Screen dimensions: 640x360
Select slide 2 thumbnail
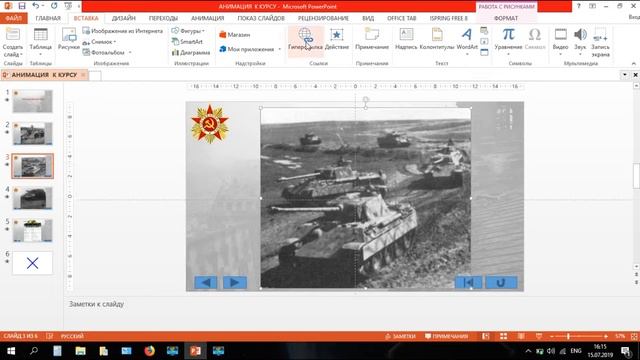[x=32, y=133]
